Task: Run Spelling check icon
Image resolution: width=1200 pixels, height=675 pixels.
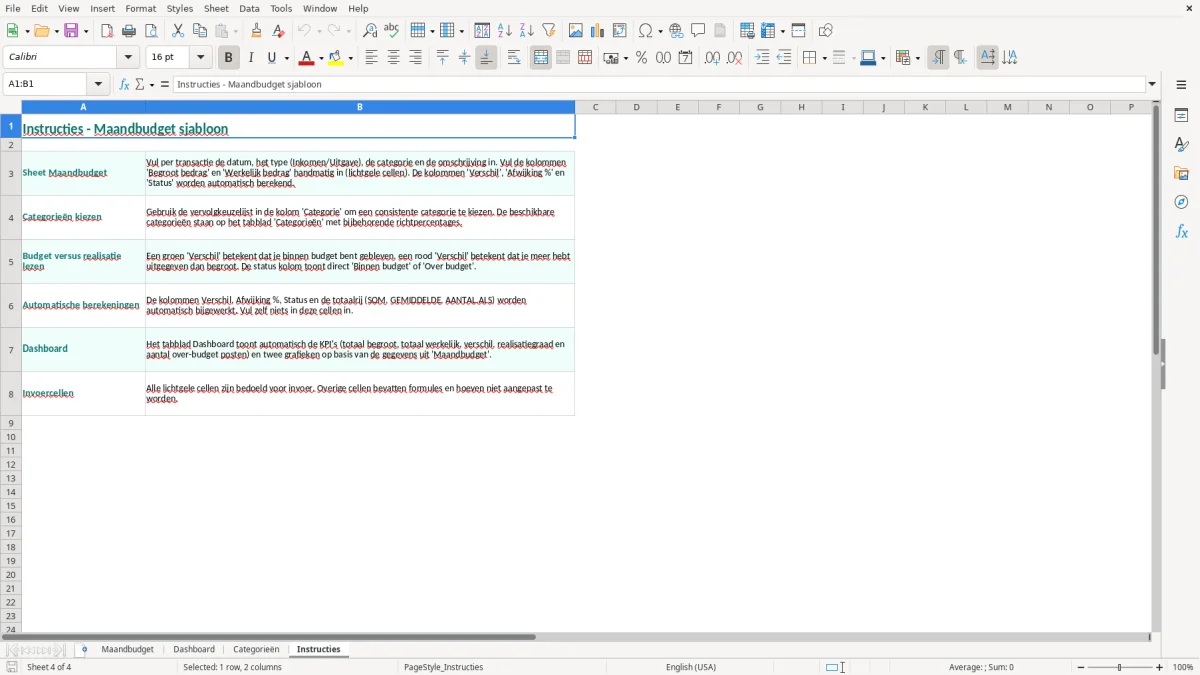Action: (392, 31)
